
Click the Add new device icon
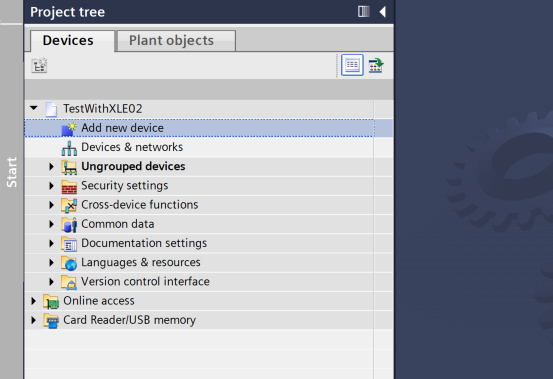69,128
